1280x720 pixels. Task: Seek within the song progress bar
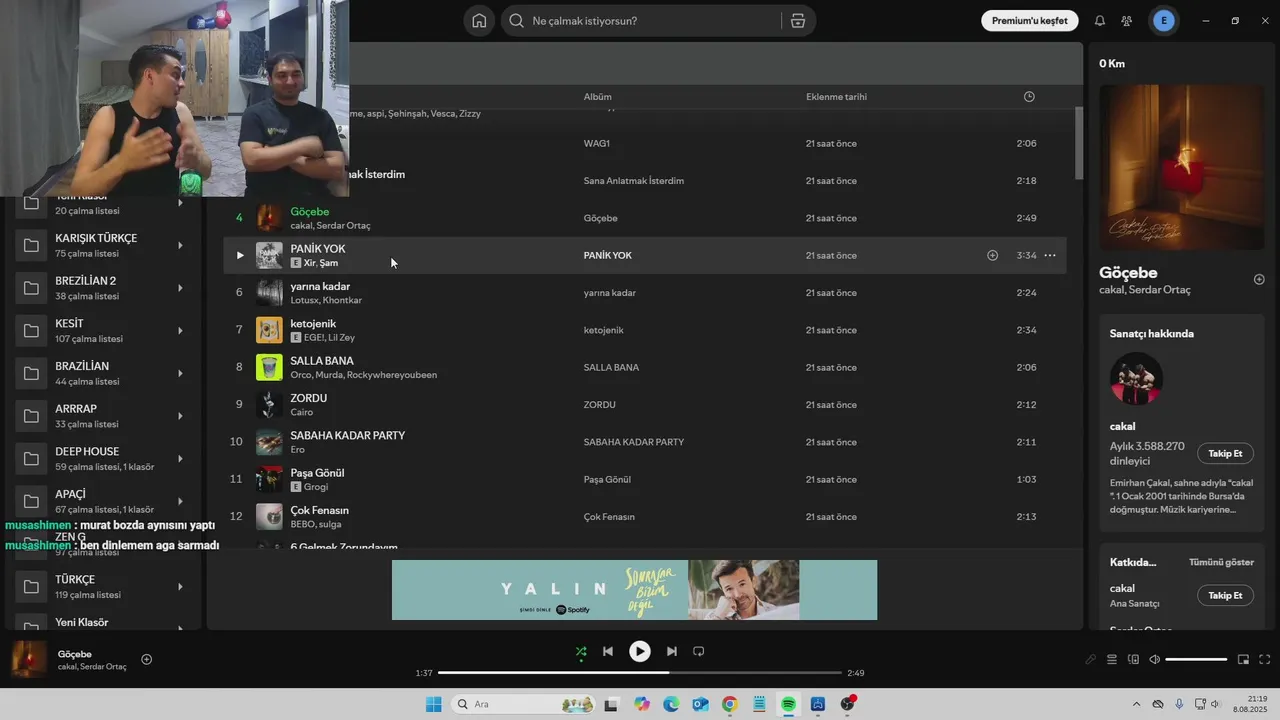(x=640, y=673)
